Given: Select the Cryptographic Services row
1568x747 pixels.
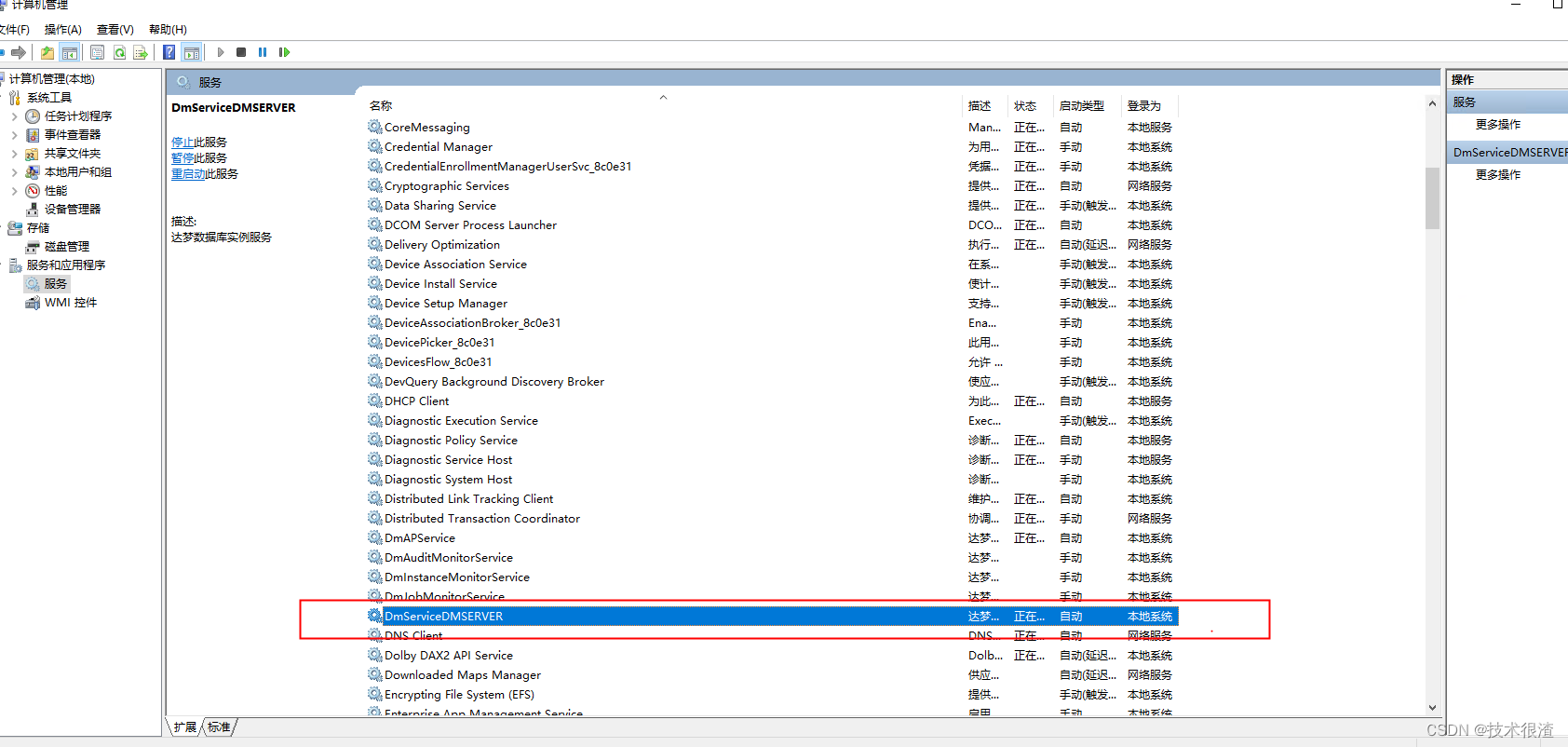Looking at the screenshot, I should point(773,185).
